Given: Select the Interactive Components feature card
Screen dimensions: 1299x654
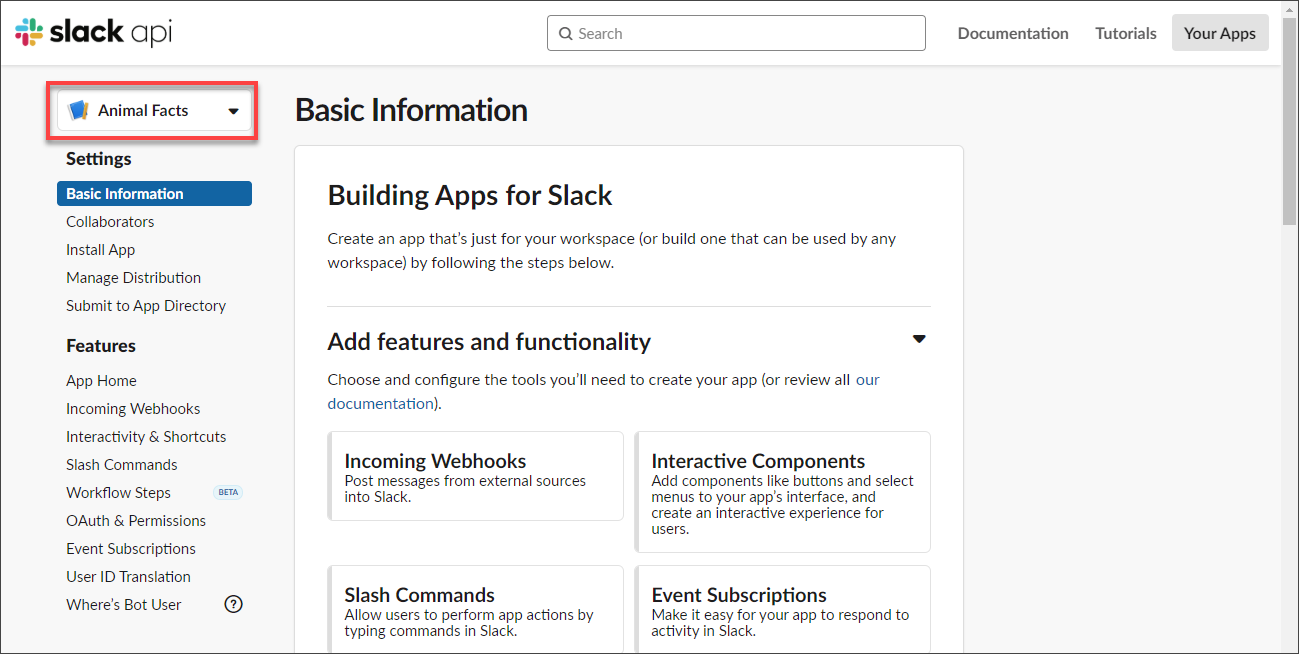Looking at the screenshot, I should pyautogui.click(x=783, y=492).
